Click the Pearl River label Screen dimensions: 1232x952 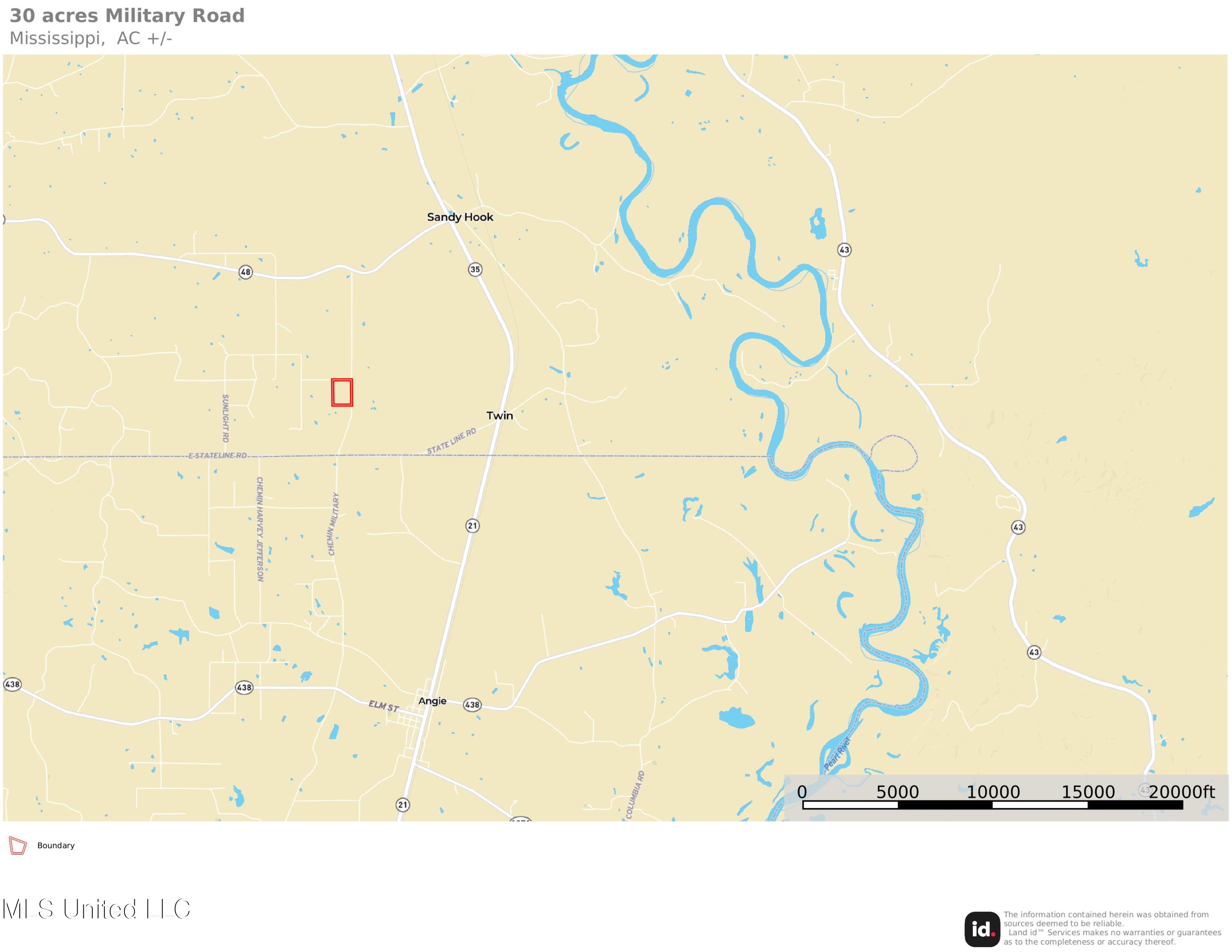837,754
